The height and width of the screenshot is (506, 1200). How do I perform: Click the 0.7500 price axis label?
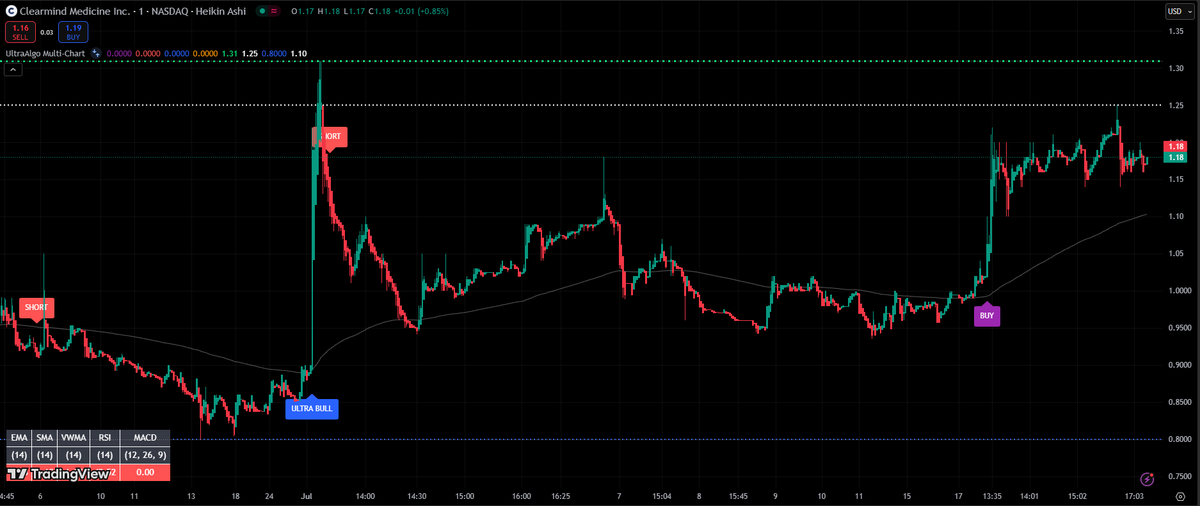click(1178, 476)
